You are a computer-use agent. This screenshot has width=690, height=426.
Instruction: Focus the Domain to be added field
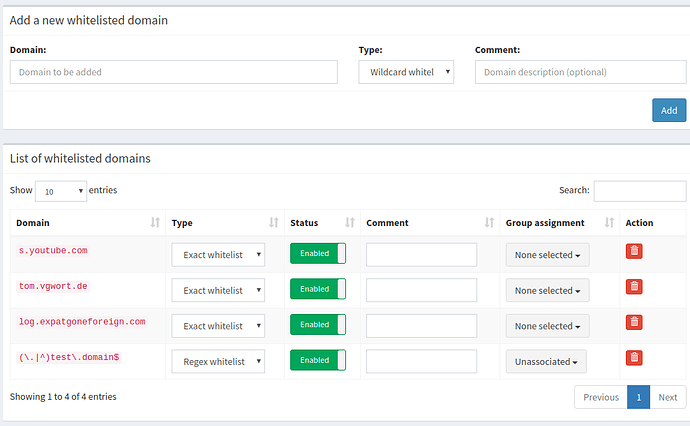174,72
